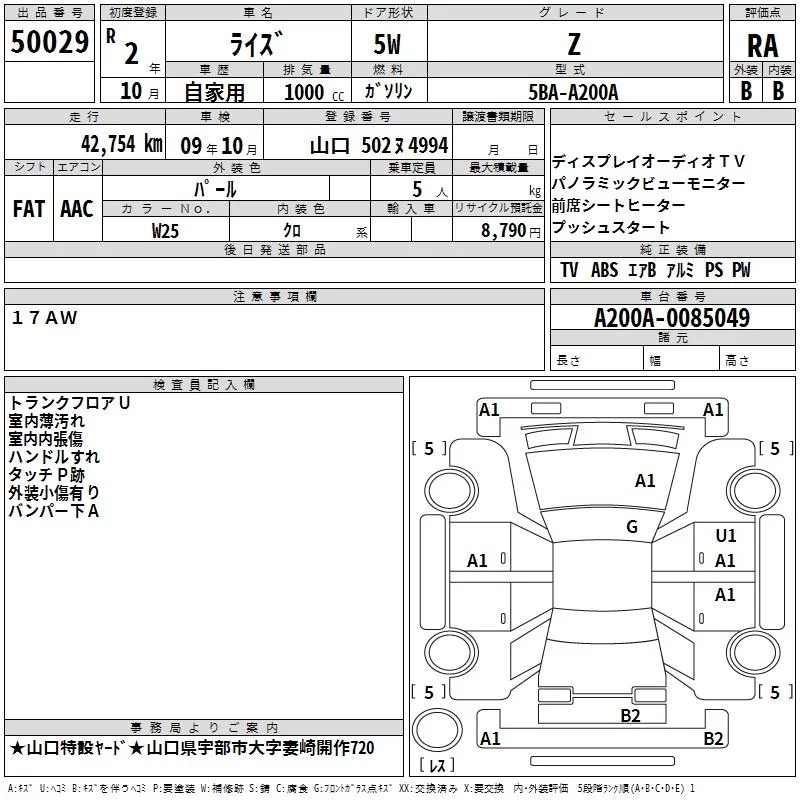This screenshot has width=800, height=800.
Task: Click the PW equipment label
Action: 741,270
